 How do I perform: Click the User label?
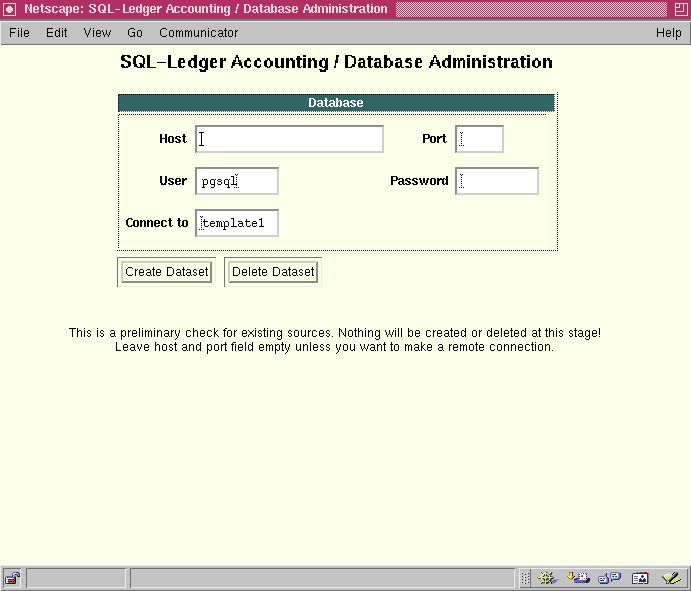[173, 181]
